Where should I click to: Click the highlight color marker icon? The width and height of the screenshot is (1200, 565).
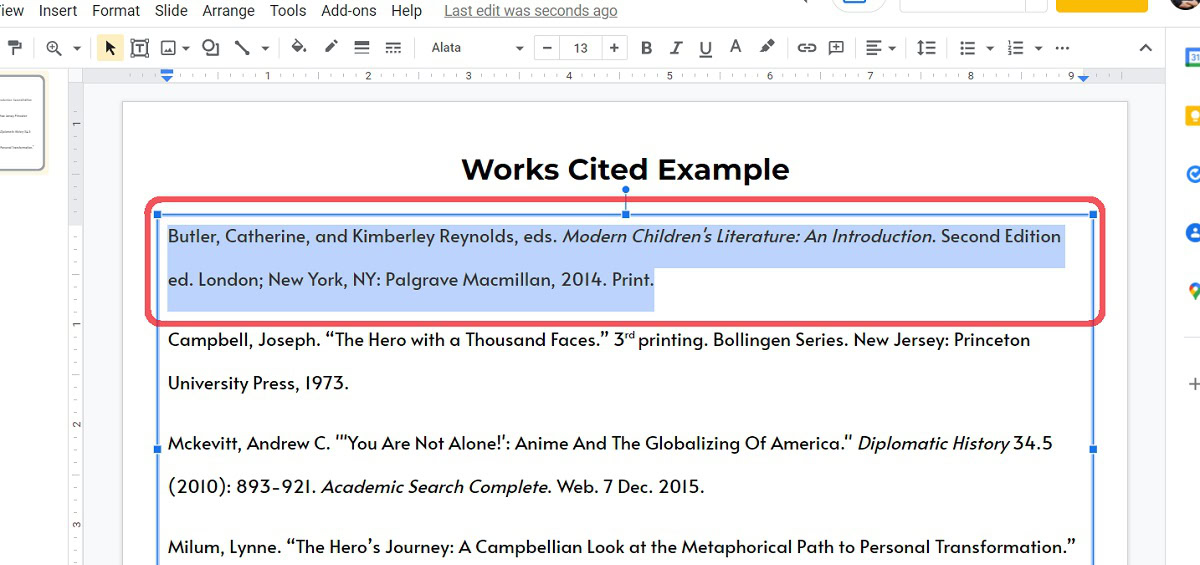pos(767,48)
